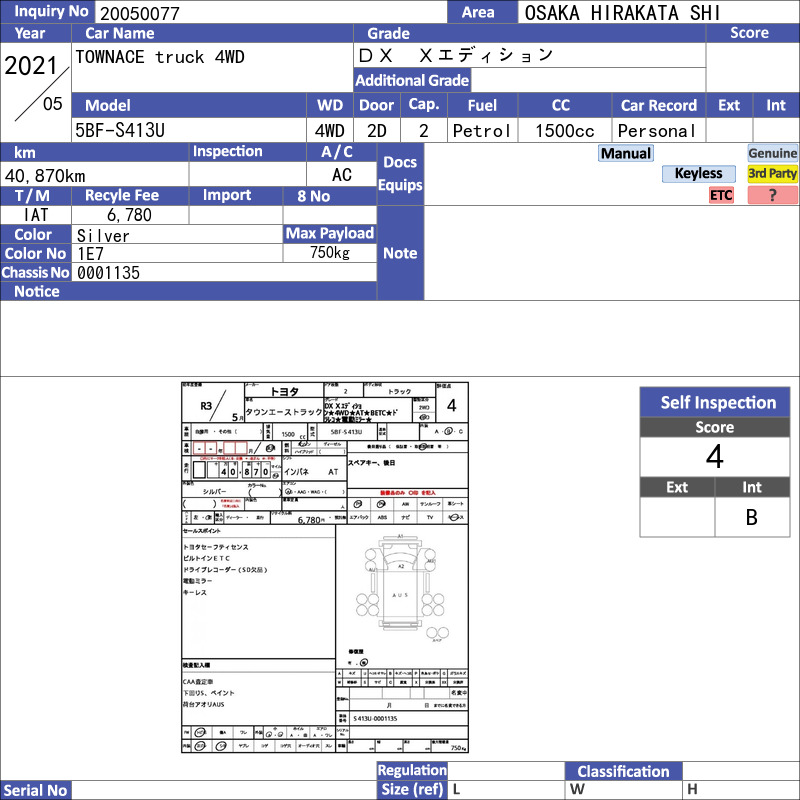The width and height of the screenshot is (800, 800).
Task: Click the Regulation label
Action: coord(412,770)
